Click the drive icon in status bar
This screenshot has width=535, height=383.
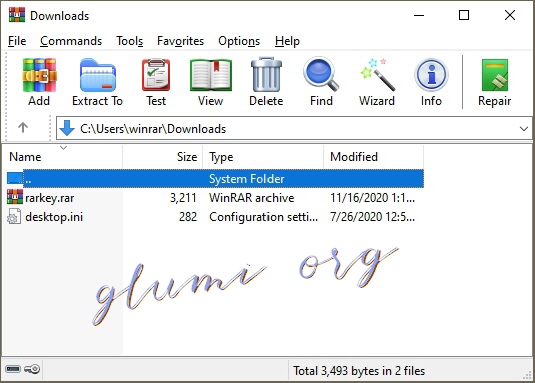(13, 369)
